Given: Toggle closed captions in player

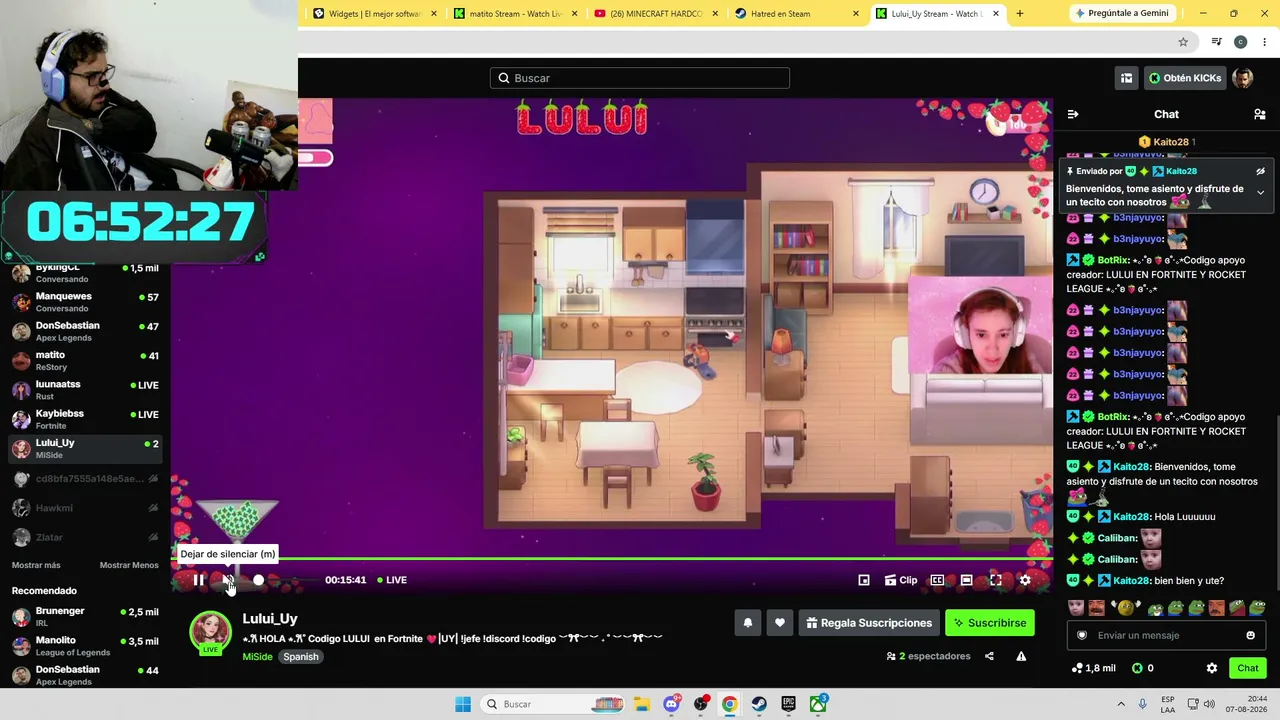Looking at the screenshot, I should click(937, 580).
